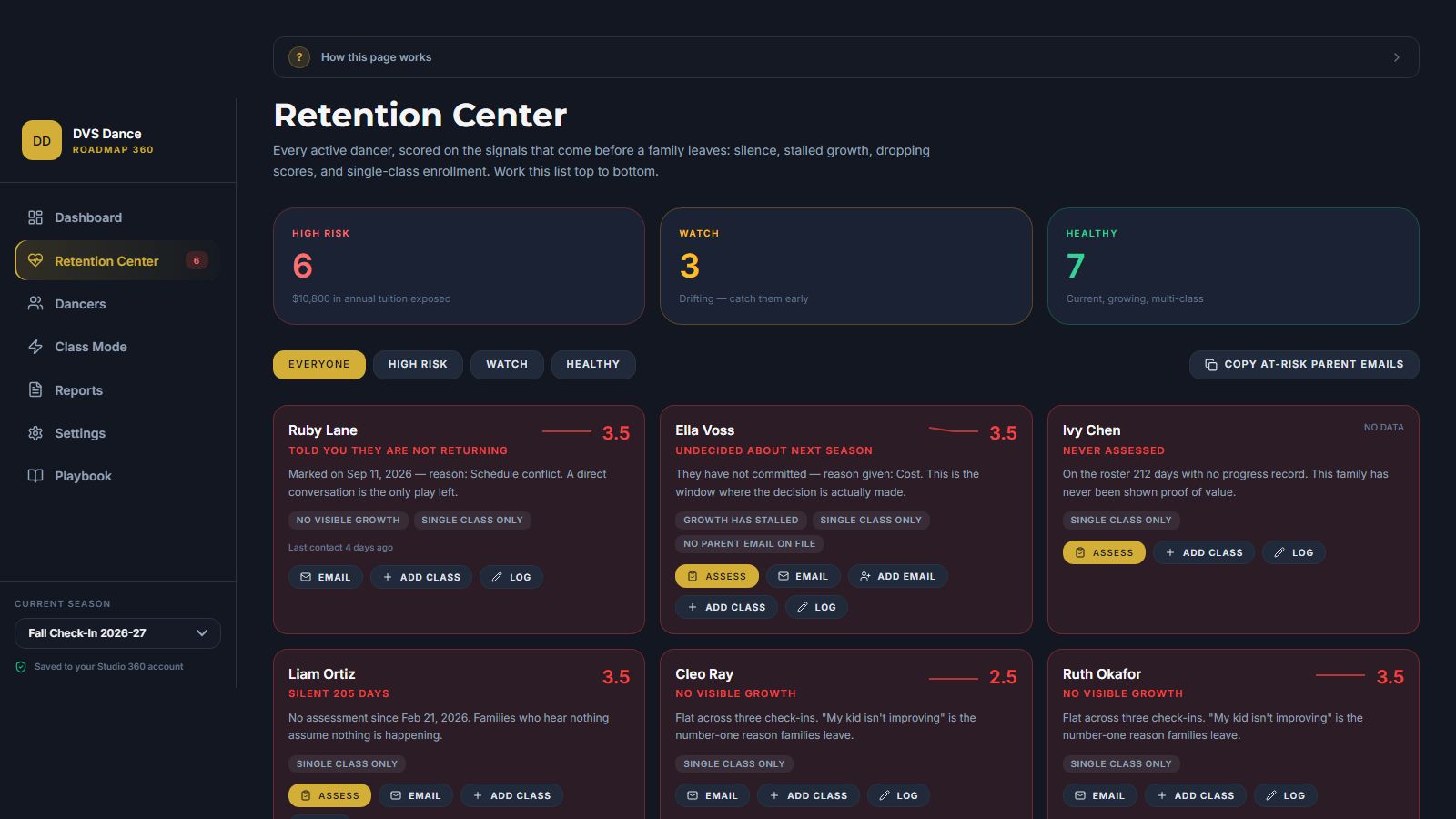This screenshot has width=1456, height=819.
Task: Open the Fall Check-In 2026-27 season dropdown
Action: (117, 633)
